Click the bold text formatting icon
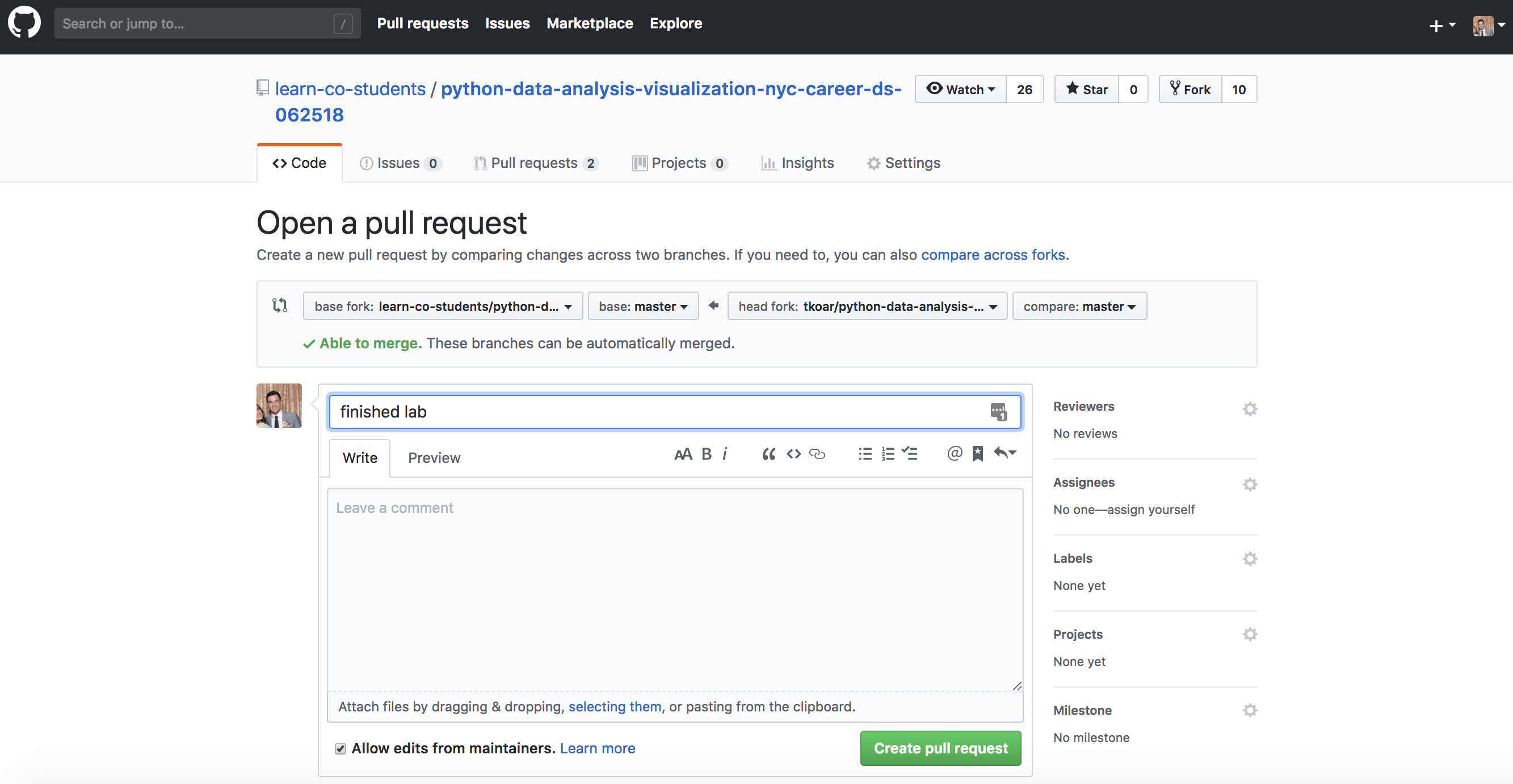The height and width of the screenshot is (784, 1513). click(x=707, y=454)
